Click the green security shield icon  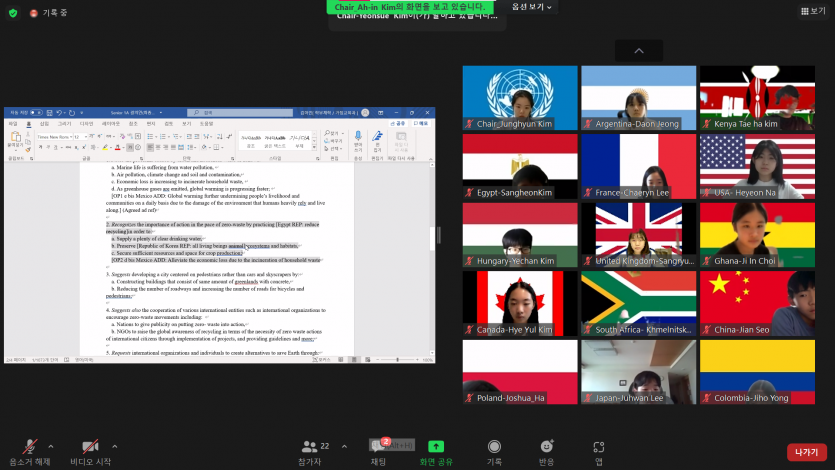[13, 13]
